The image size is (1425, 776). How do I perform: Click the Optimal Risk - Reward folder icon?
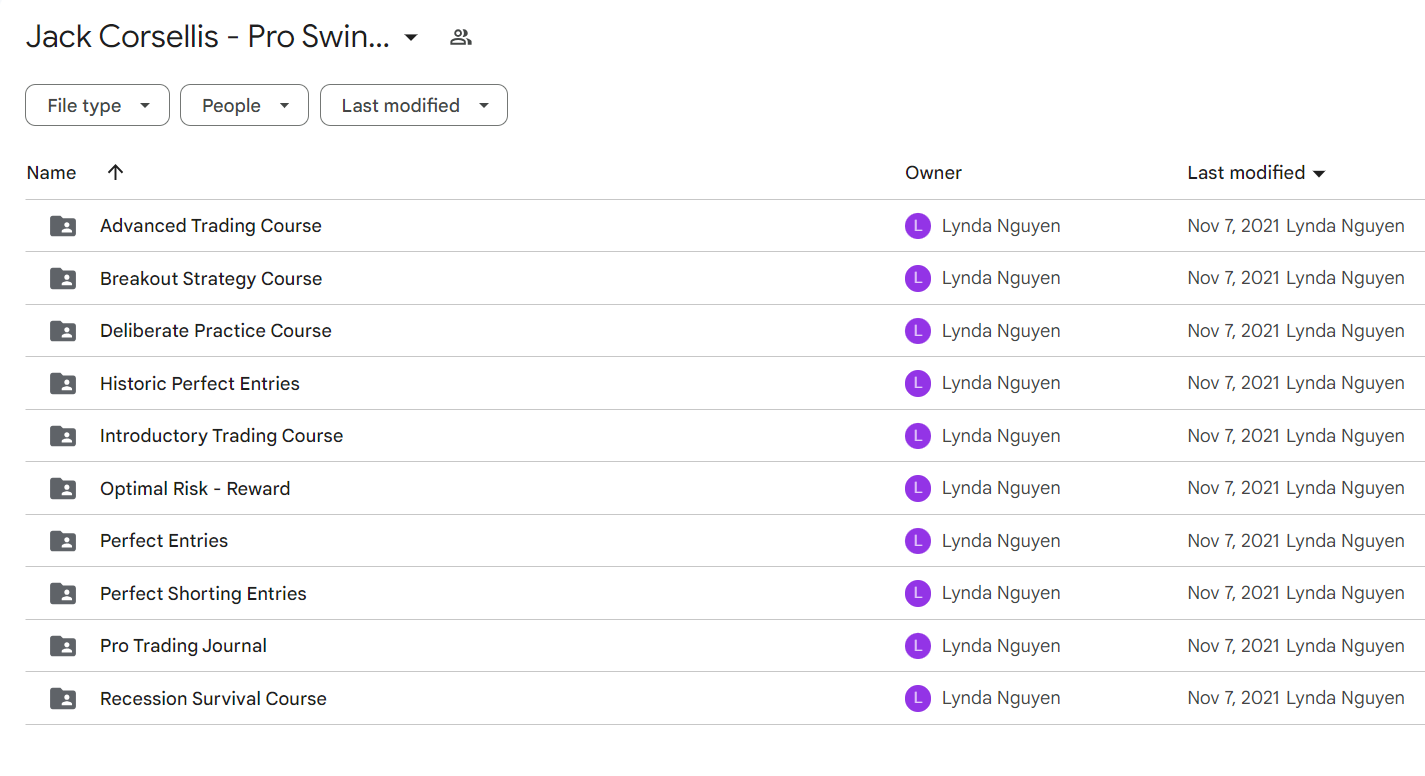(x=63, y=488)
